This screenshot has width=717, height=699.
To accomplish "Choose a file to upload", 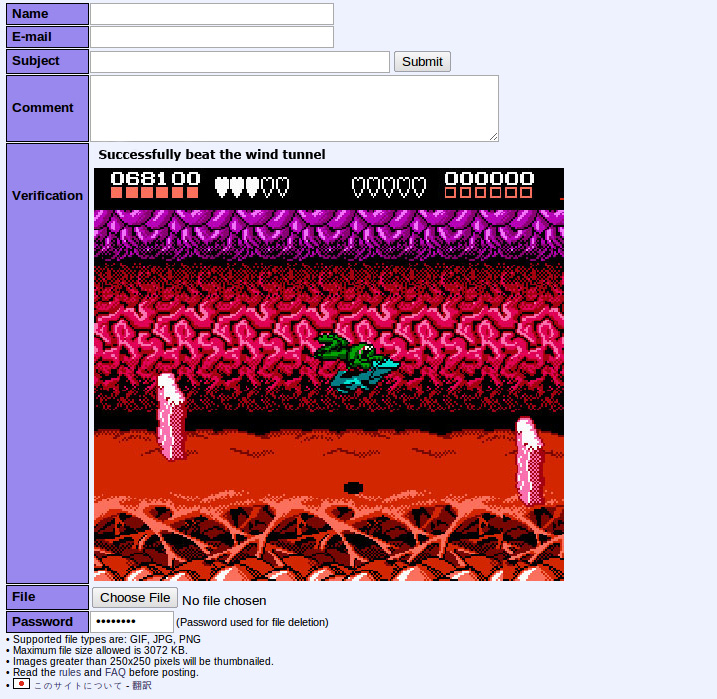I will pyautogui.click(x=135, y=598).
